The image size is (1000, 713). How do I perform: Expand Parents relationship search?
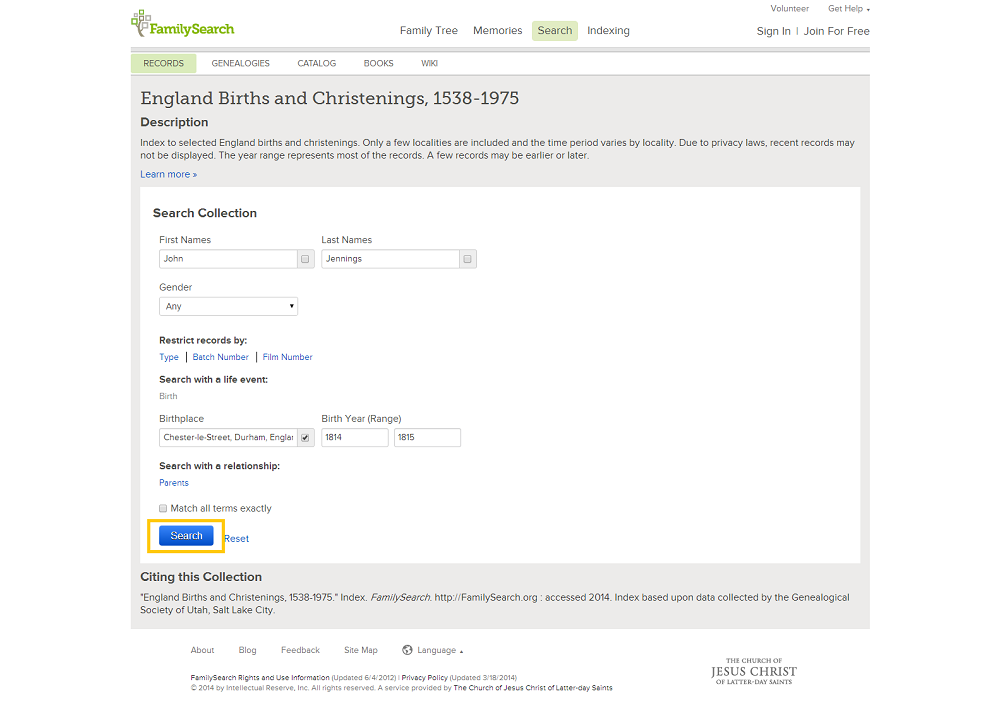point(173,483)
